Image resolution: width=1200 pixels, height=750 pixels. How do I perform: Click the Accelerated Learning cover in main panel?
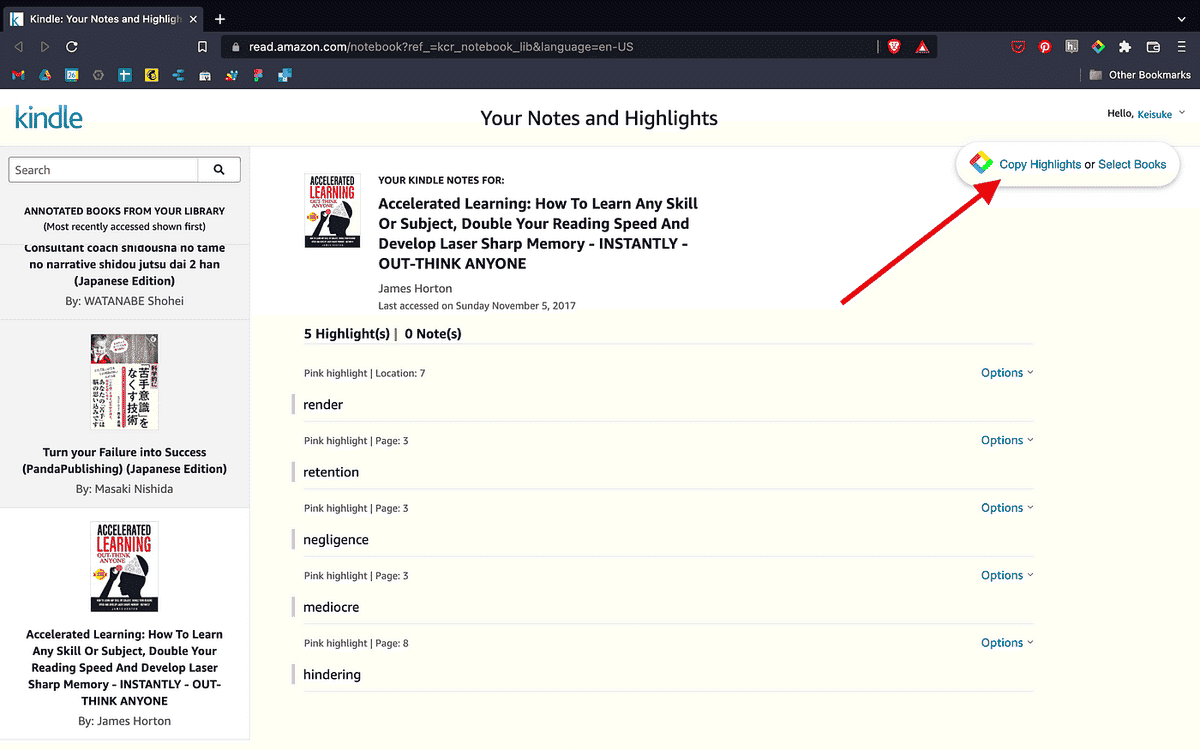(332, 211)
